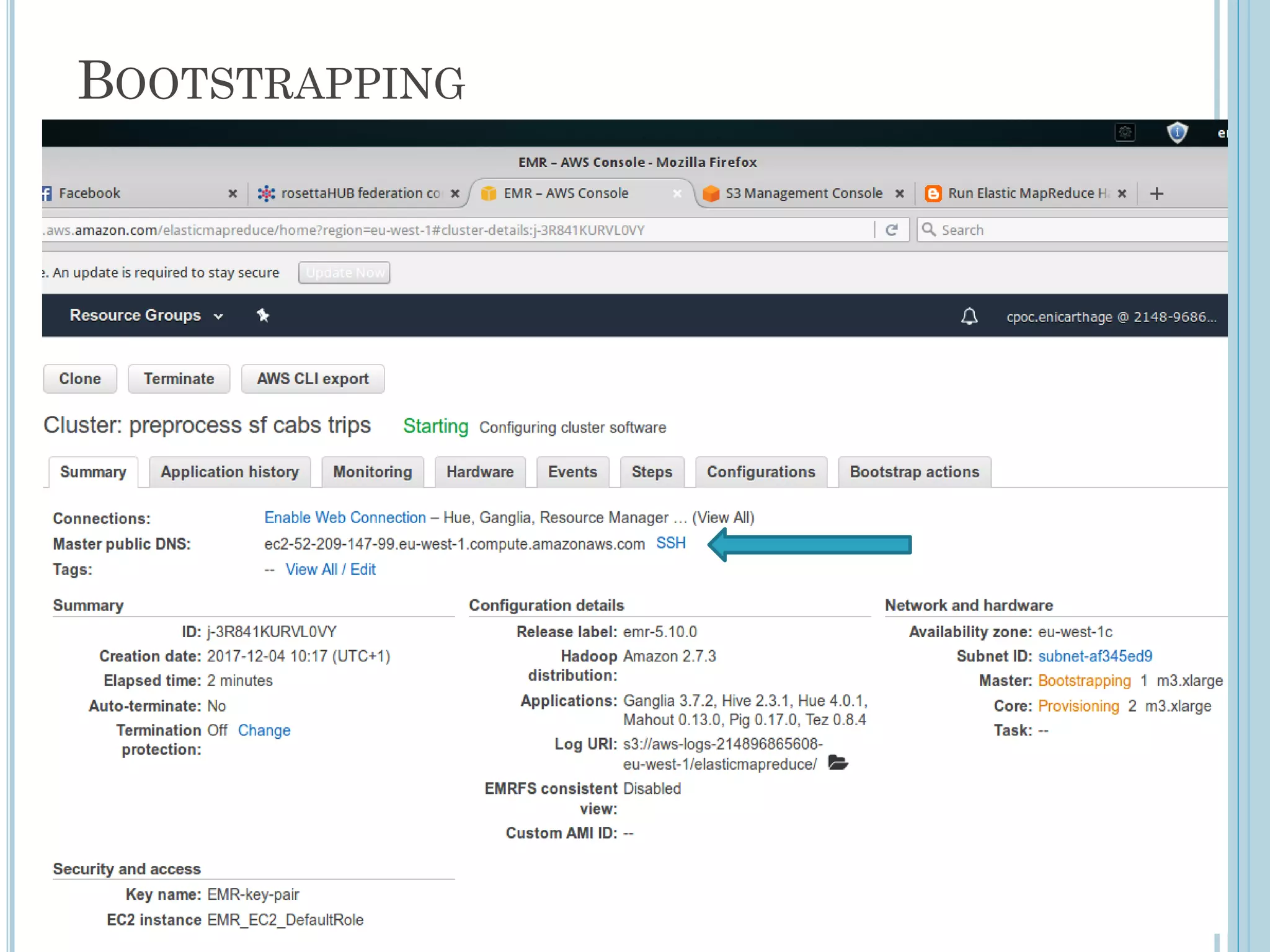
Task: Click creation date 2017-12-04 10:17 value
Action: tap(298, 656)
